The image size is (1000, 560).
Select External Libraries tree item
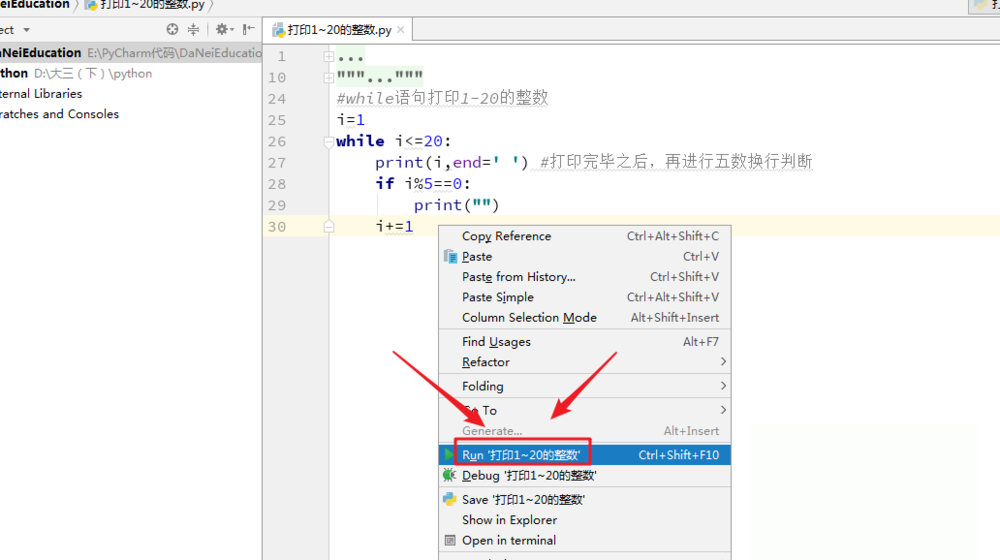tap(41, 94)
